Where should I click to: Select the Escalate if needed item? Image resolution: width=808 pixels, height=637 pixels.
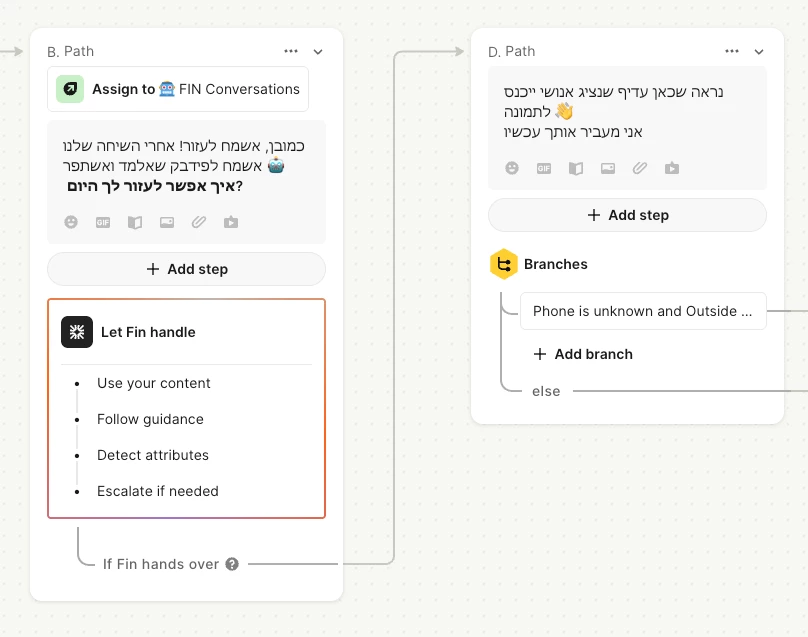click(158, 491)
